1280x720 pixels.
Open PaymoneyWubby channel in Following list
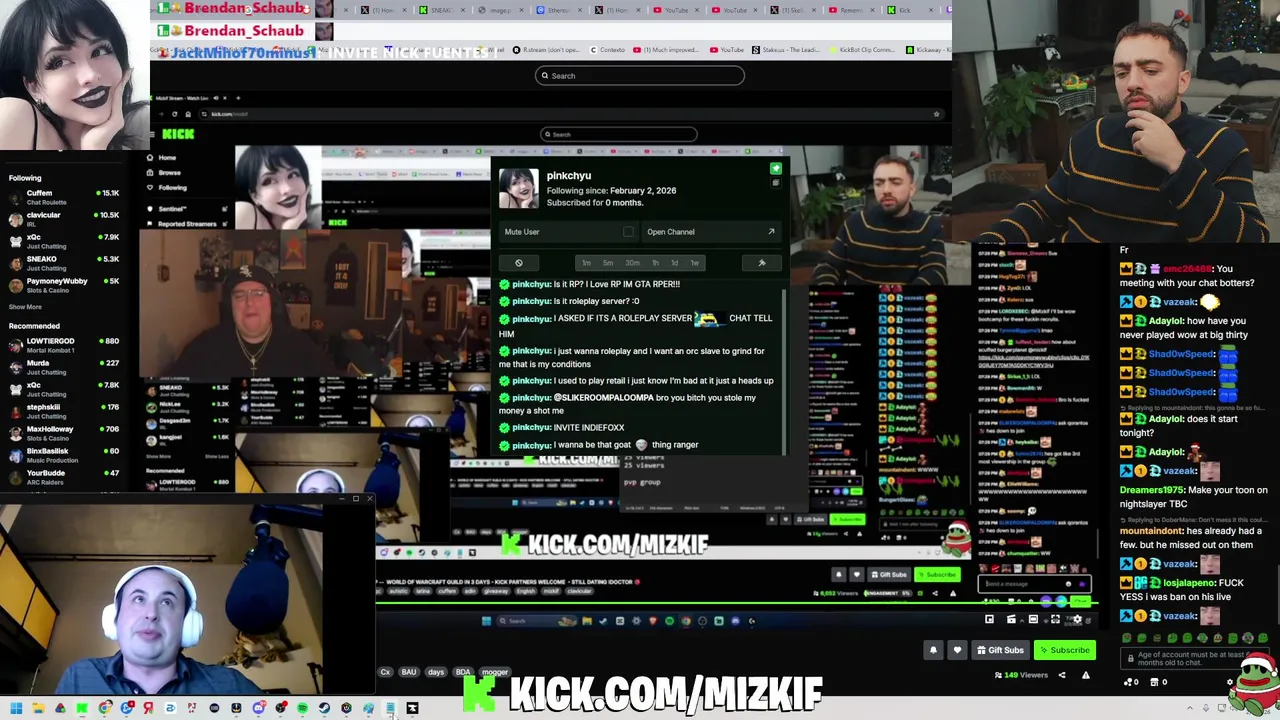[x=62, y=285]
